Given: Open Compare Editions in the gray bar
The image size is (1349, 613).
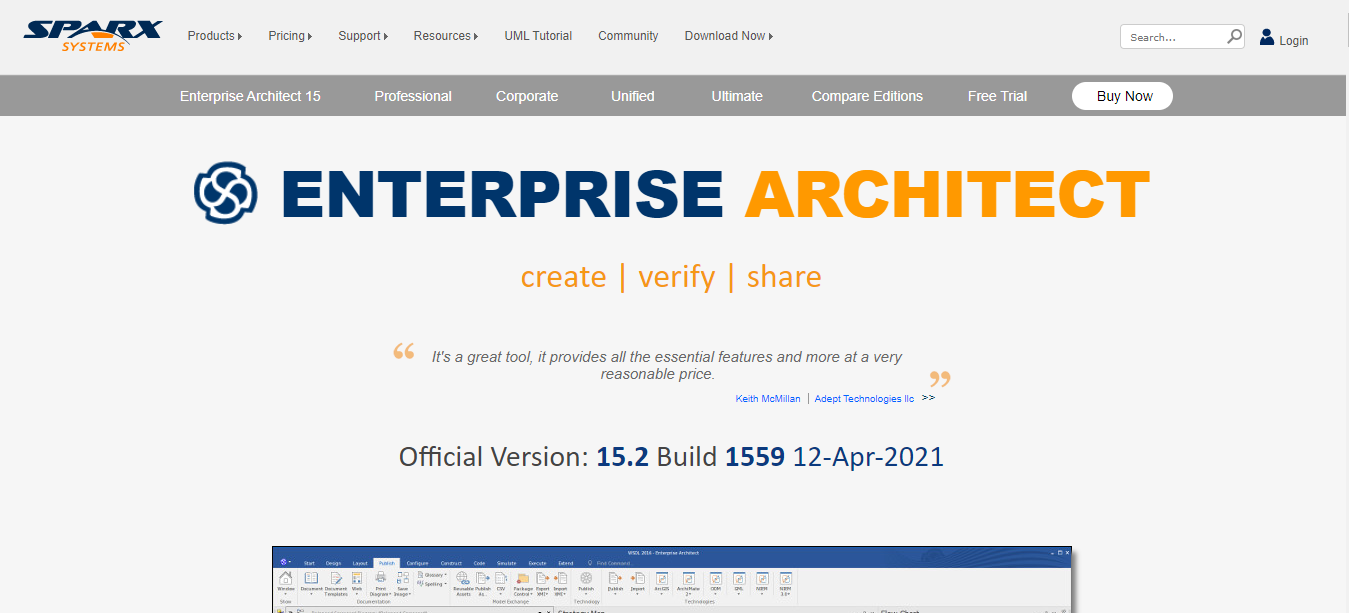Looking at the screenshot, I should 867,96.
